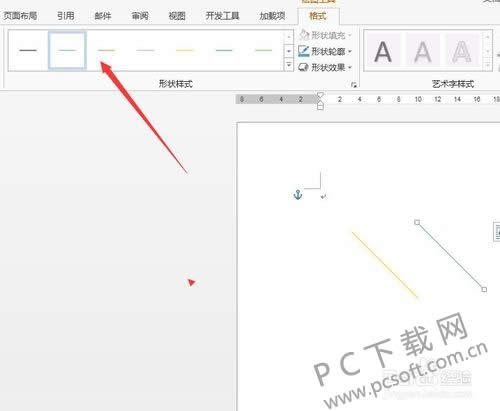Switch to the 审阅 tab
The height and width of the screenshot is (411, 500).
140,15
